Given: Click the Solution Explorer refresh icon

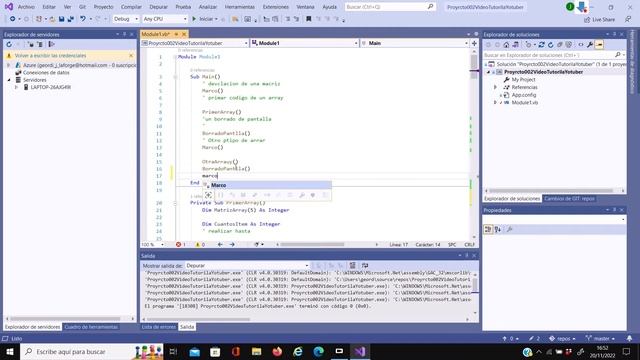Looking at the screenshot, I should click(551, 44).
